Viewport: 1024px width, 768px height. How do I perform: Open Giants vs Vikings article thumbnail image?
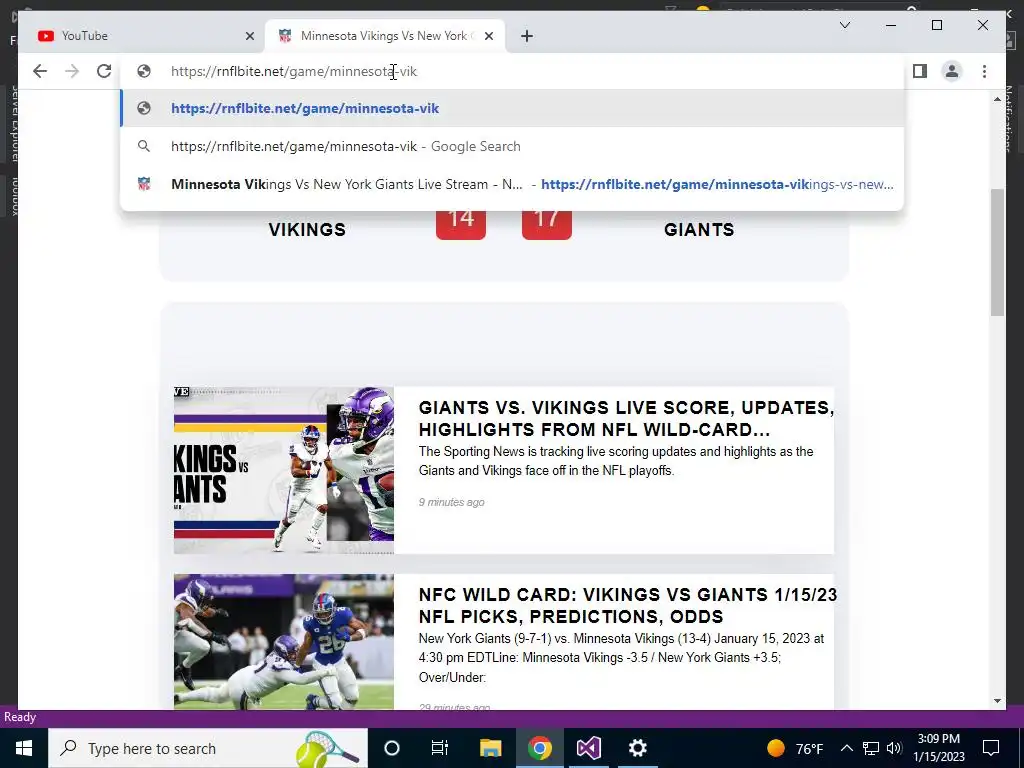[283, 470]
